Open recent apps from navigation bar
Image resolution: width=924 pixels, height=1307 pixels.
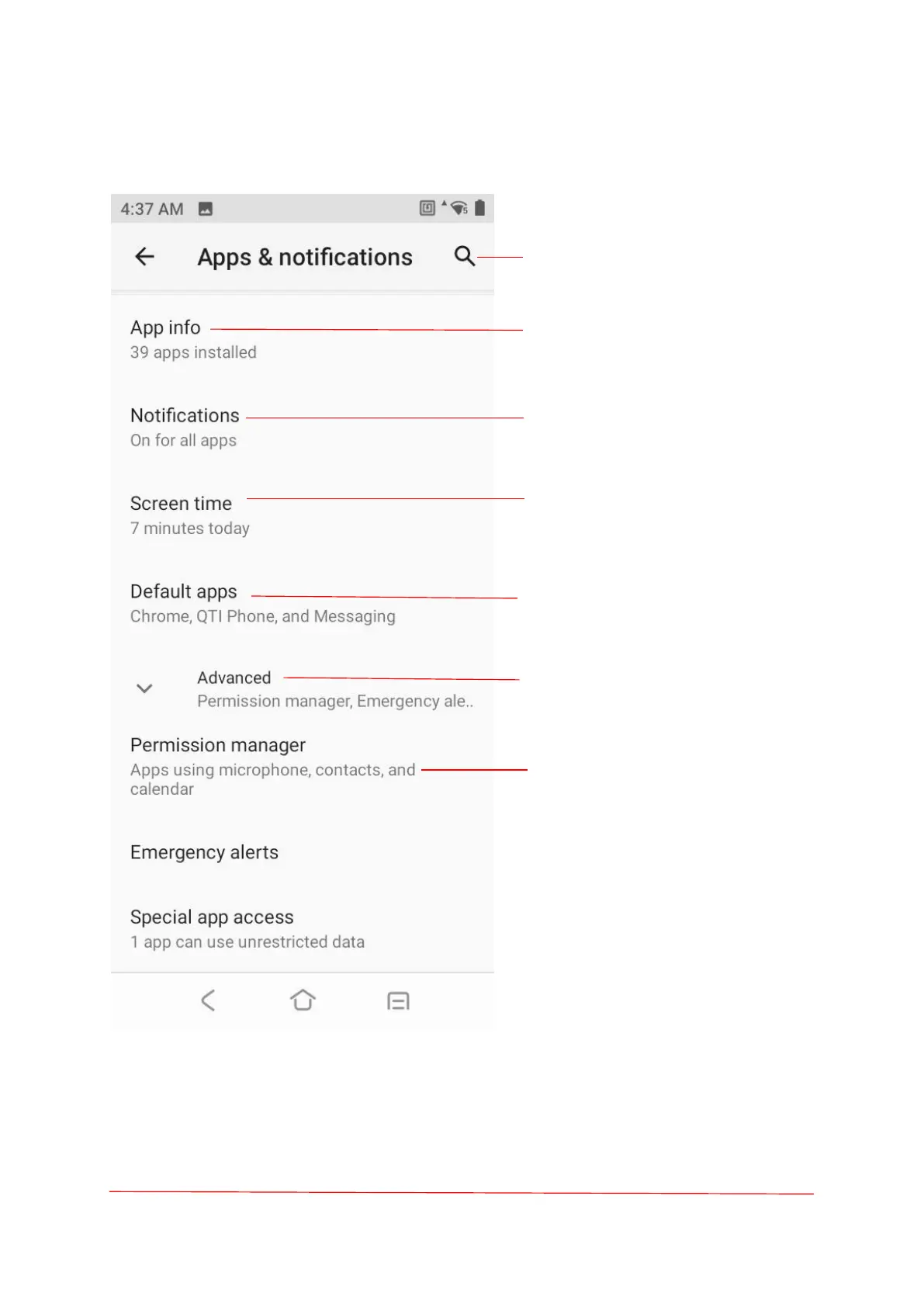point(398,1001)
